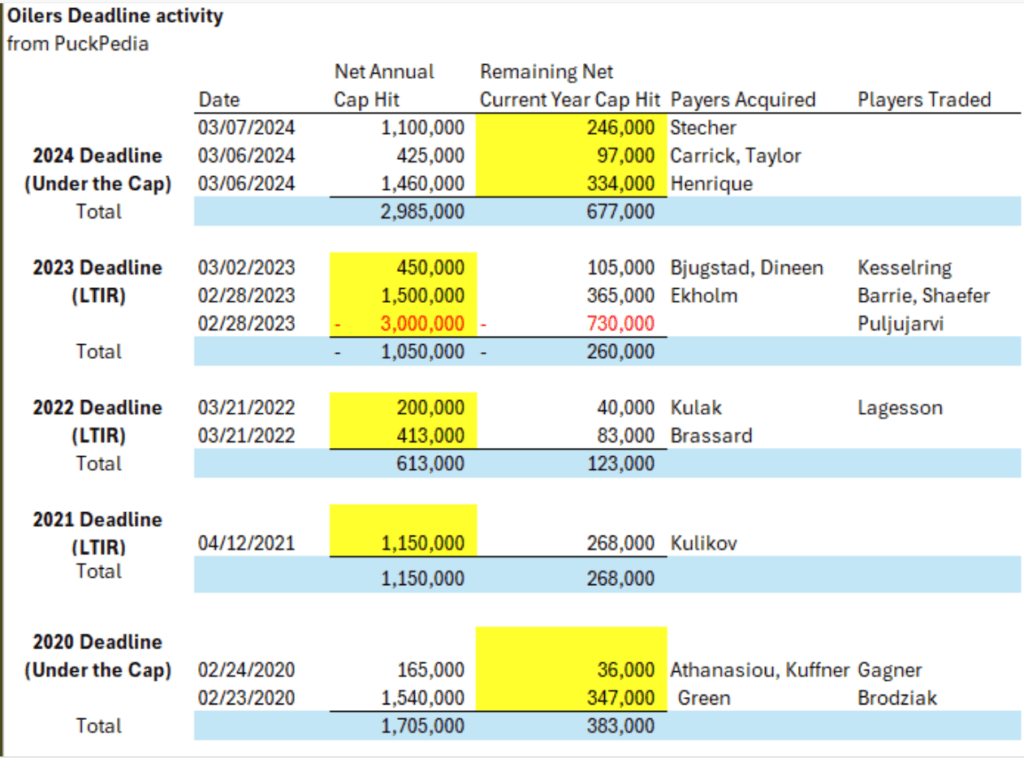Click the Lagesson traded player cell

(x=900, y=407)
